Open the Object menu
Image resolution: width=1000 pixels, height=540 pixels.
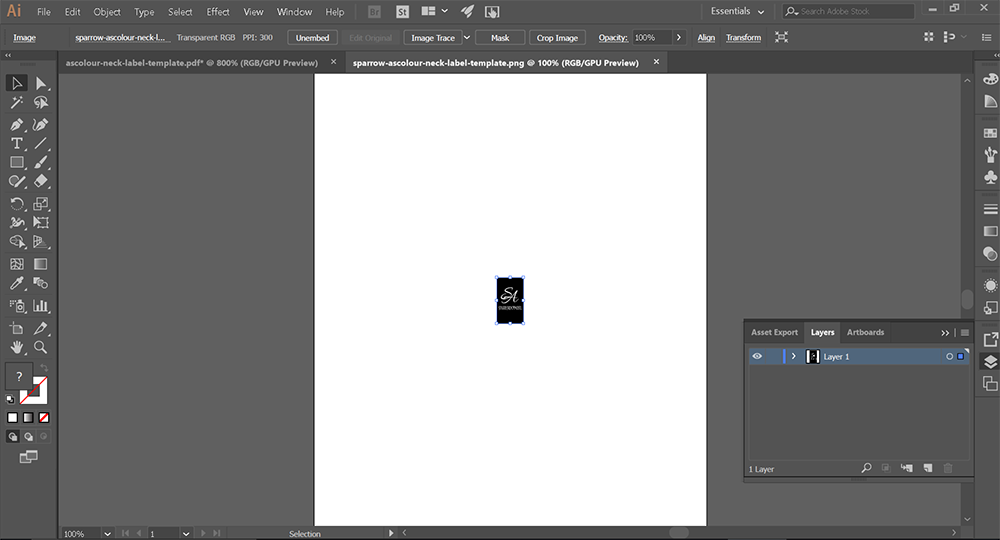click(107, 11)
